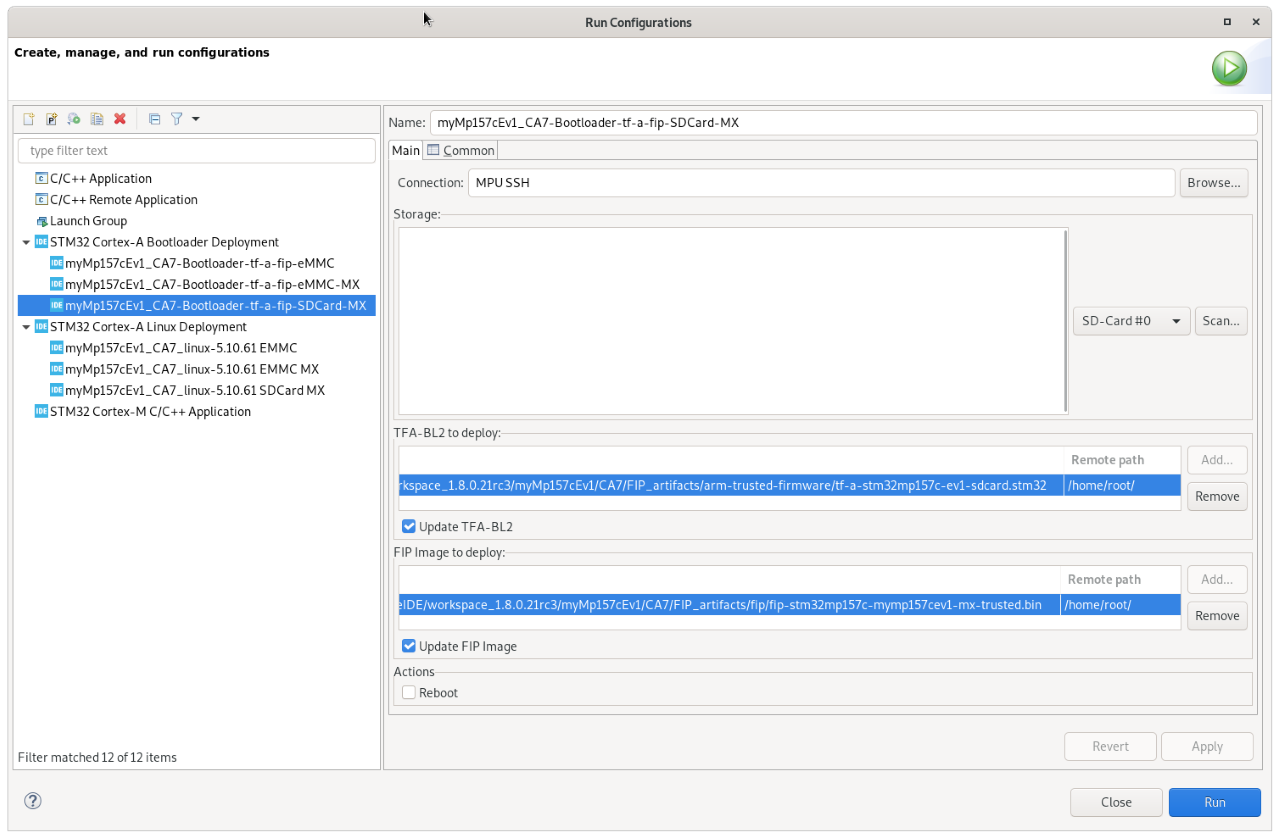The height and width of the screenshot is (839, 1280).
Task: Click the blue Run button
Action: 1214,802
